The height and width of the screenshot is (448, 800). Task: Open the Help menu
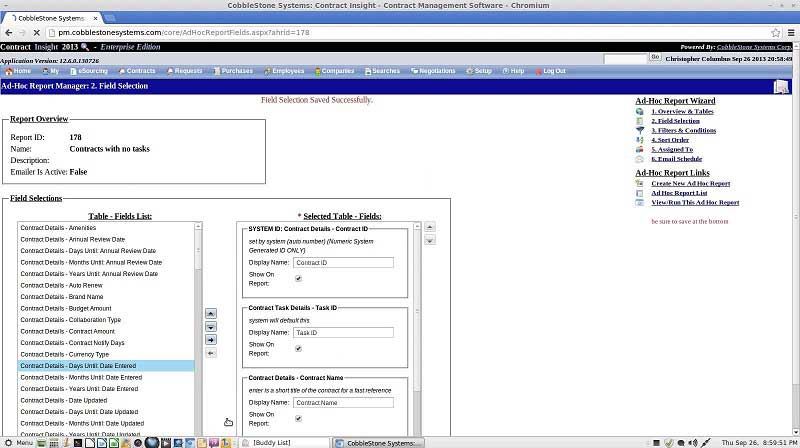(x=513, y=71)
